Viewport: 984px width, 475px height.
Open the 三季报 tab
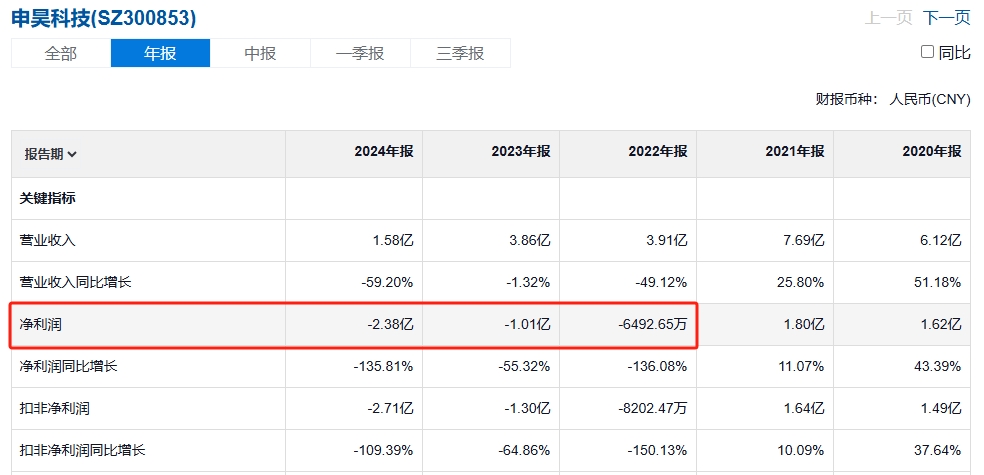[460, 53]
